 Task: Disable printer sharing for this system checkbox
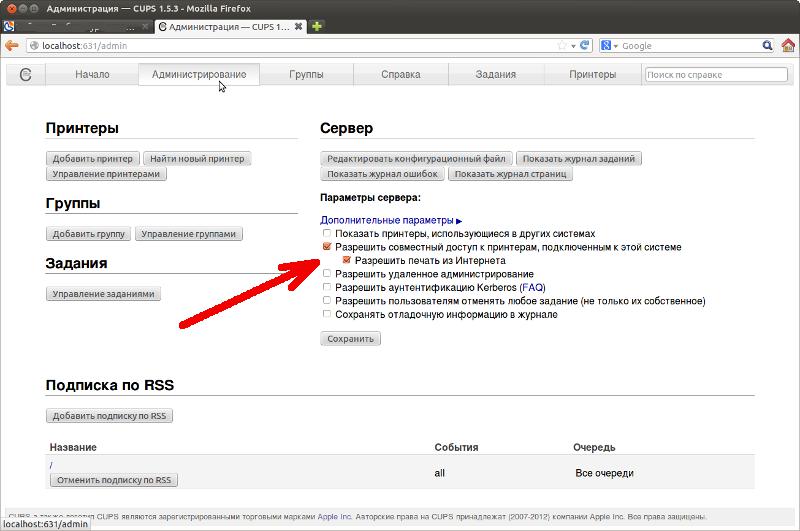pyautogui.click(x=327, y=247)
